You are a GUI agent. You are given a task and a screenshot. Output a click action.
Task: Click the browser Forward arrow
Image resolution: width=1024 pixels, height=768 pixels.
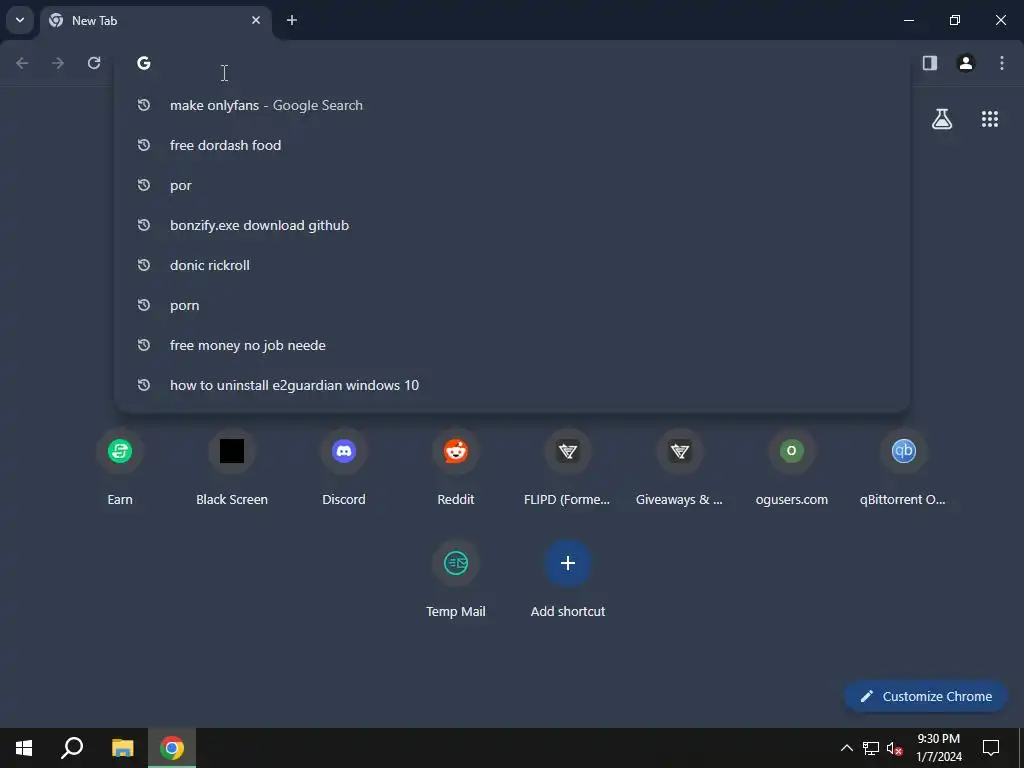click(x=58, y=63)
